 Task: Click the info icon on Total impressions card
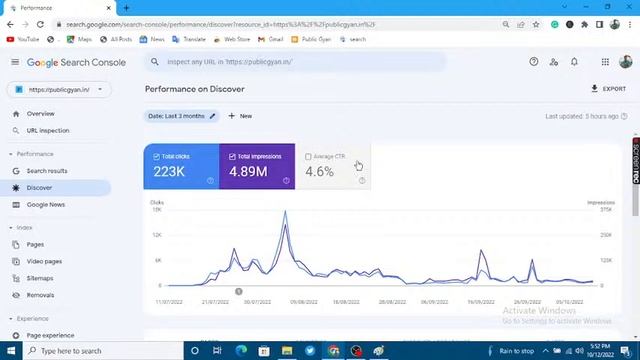tap(286, 180)
